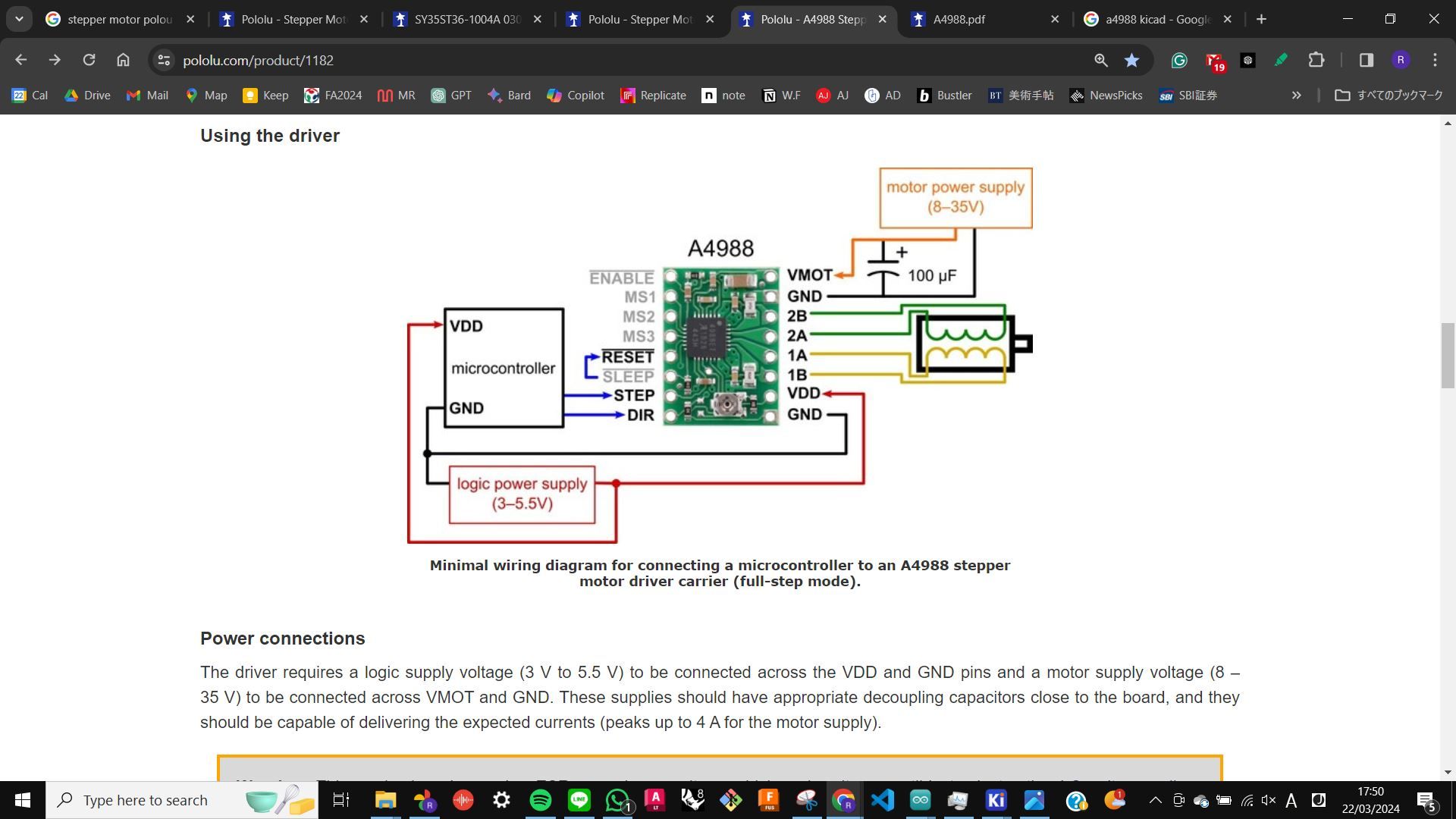Screen dimensions: 1456x819
Task: Open the extensions puzzle menu
Action: (1316, 60)
